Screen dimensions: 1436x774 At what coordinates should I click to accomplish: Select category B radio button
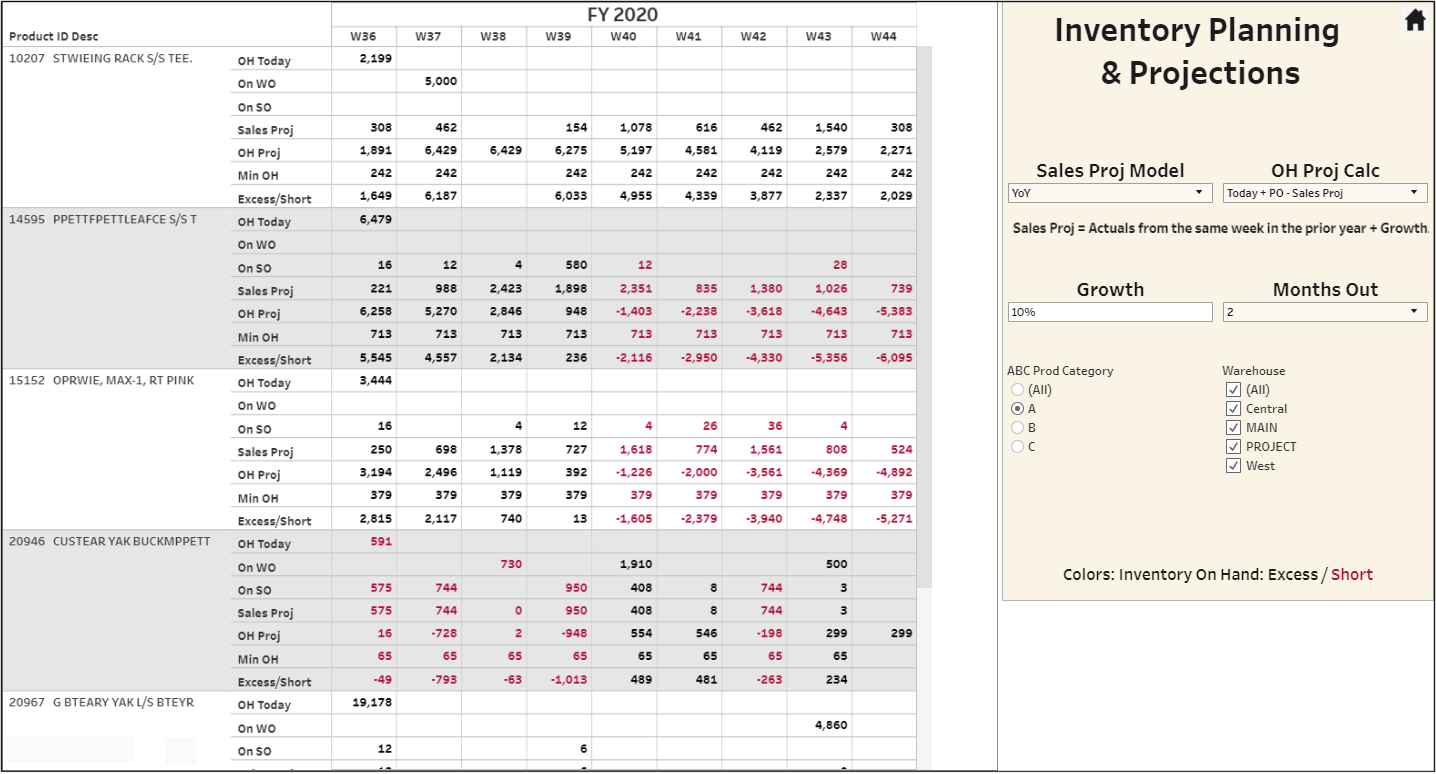coord(1018,428)
